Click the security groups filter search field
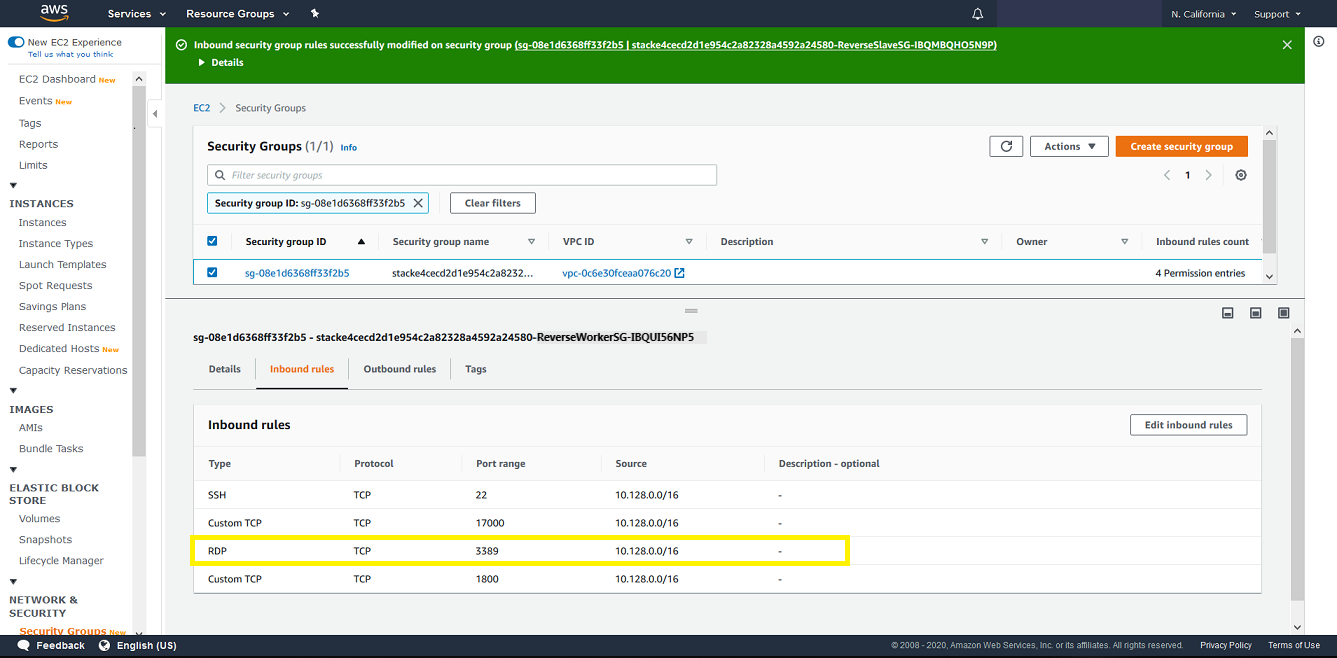Viewport: 1337px width, 658px height. click(462, 174)
